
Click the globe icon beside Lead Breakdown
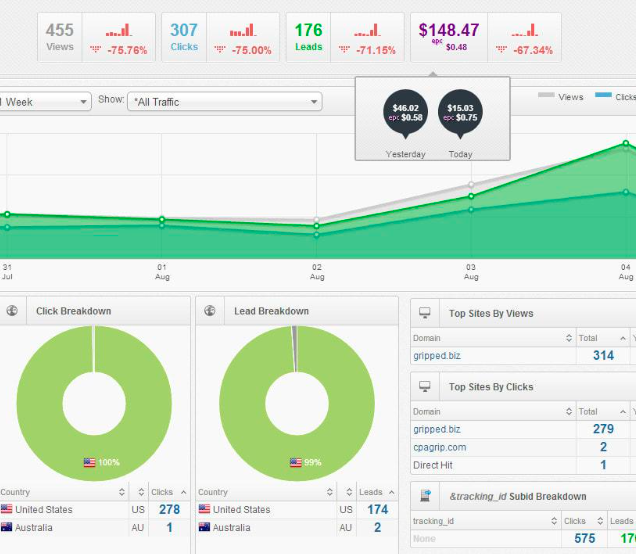[x=210, y=311]
